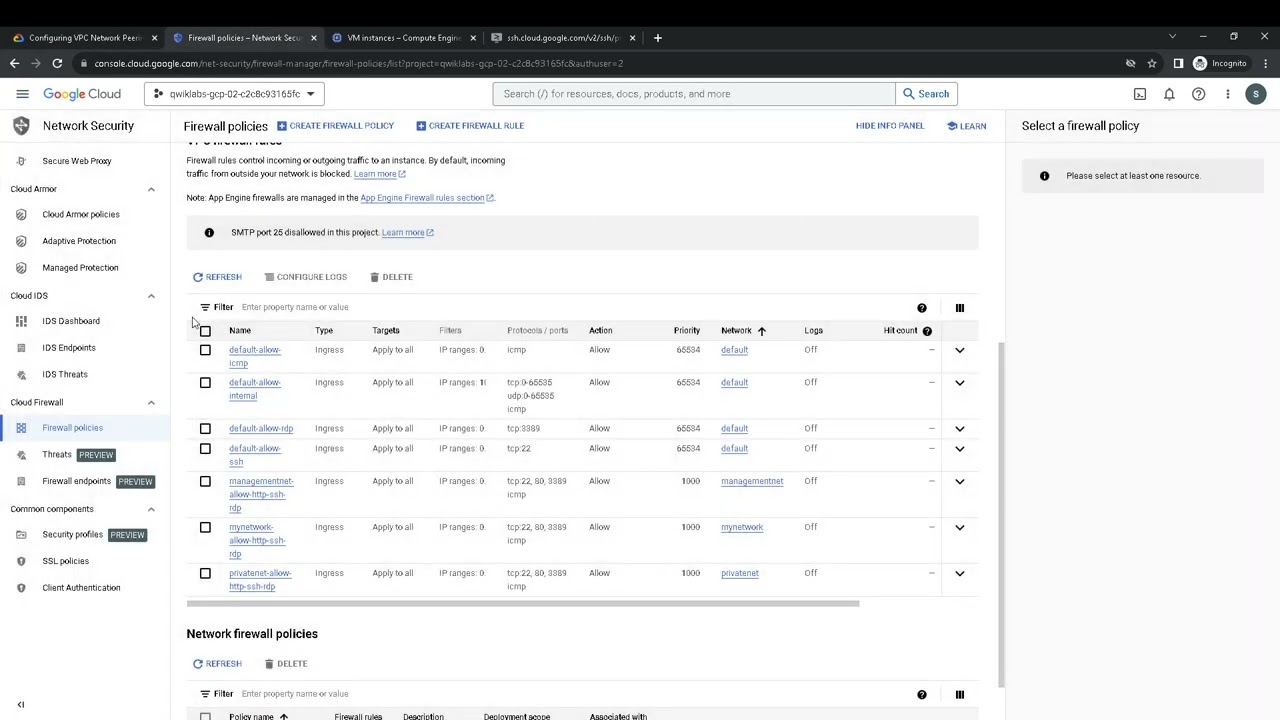This screenshot has height=720, width=1280.
Task: Select the privatenet-allow-http-ssh-rdp checkbox
Action: point(205,574)
